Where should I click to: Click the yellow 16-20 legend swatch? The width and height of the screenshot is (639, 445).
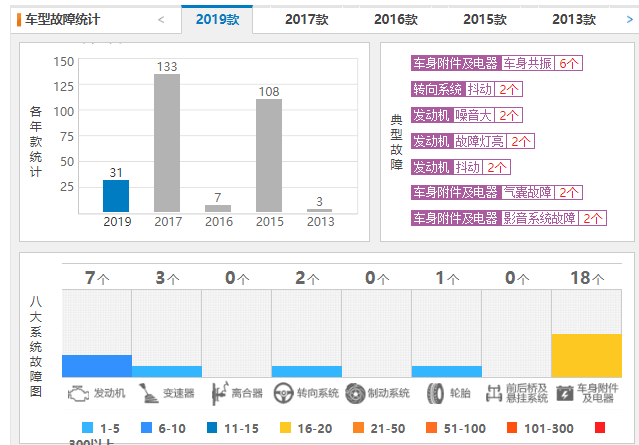click(x=286, y=427)
